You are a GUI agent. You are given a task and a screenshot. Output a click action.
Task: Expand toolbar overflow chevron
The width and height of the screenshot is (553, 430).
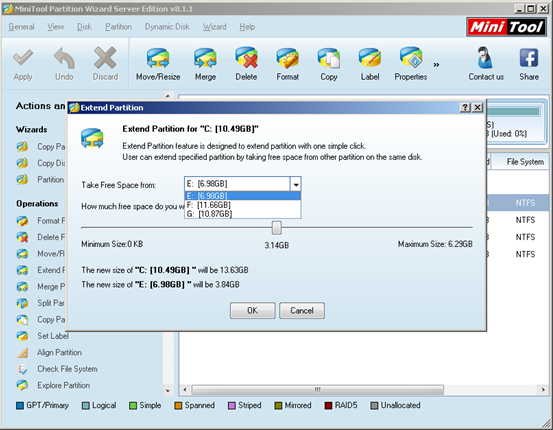point(436,65)
